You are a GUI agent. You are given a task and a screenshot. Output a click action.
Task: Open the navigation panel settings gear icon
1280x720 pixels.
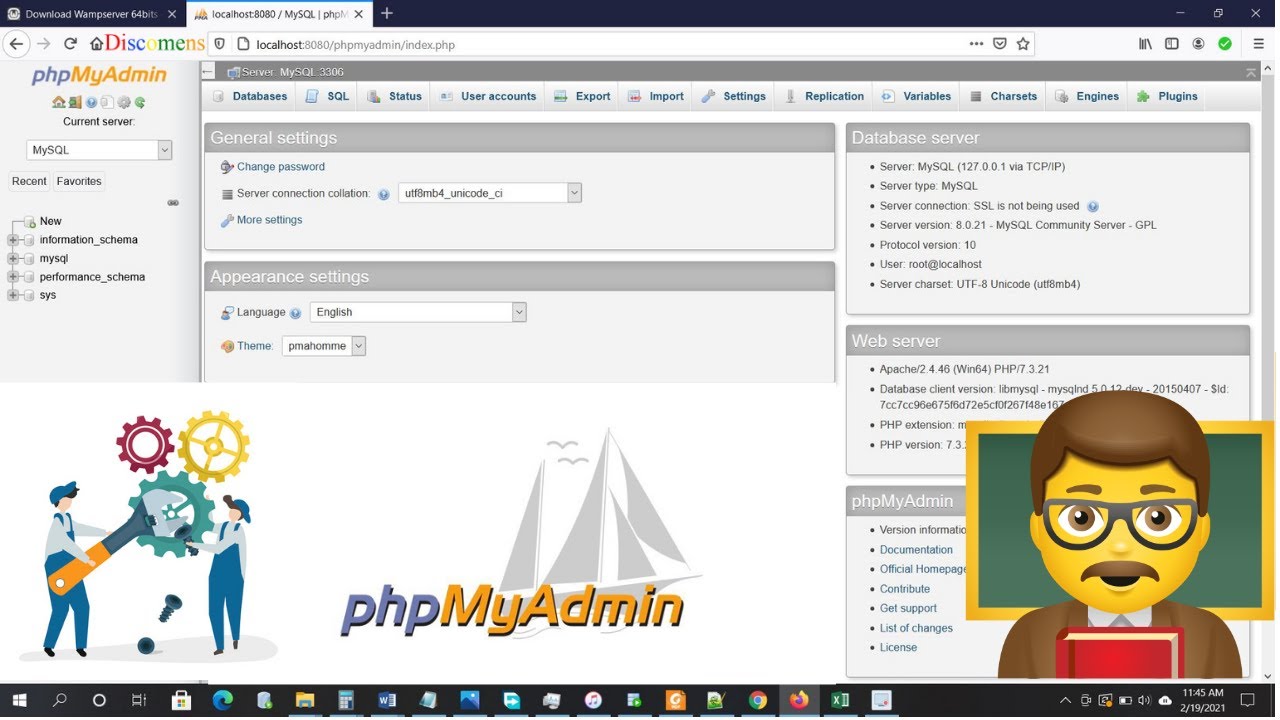pos(124,102)
